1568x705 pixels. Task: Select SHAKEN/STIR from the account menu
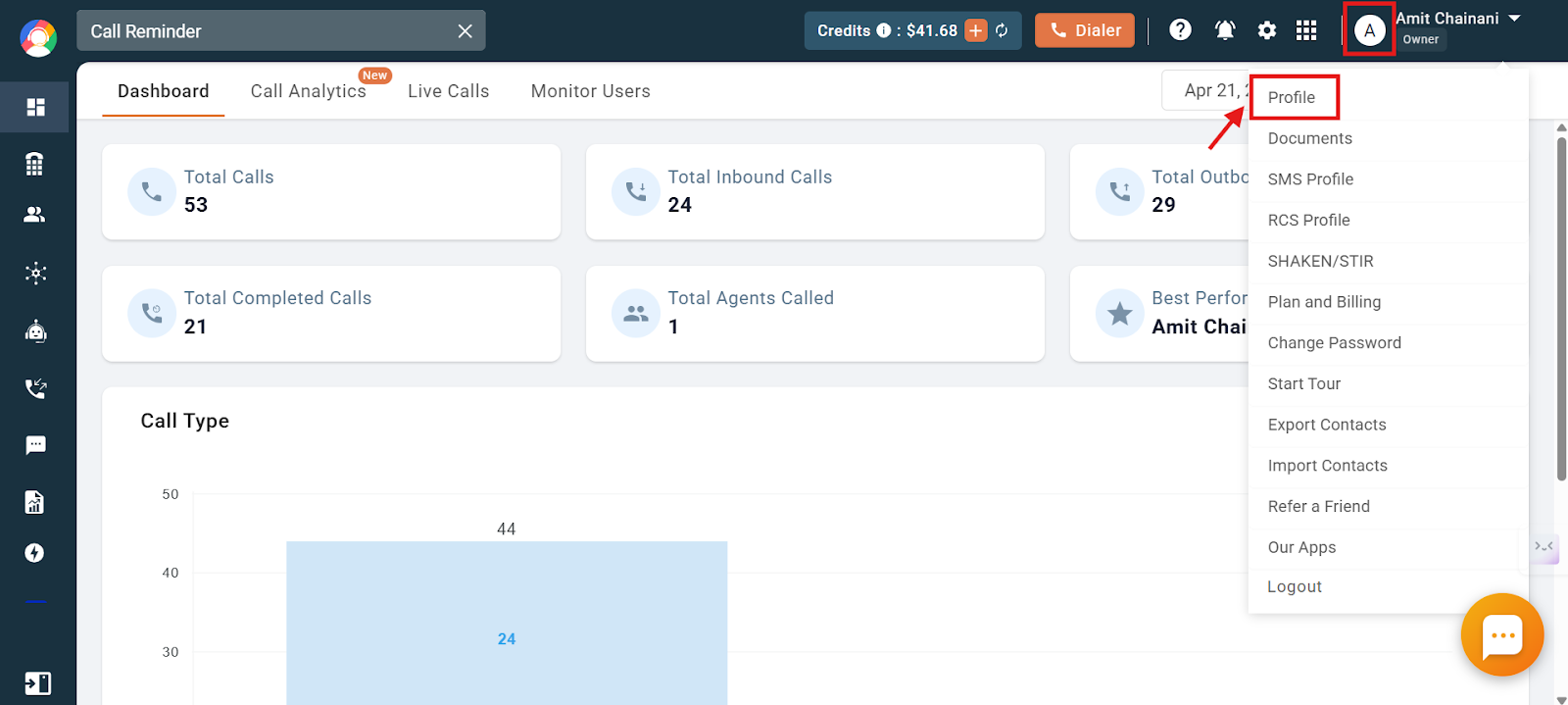point(1321,261)
